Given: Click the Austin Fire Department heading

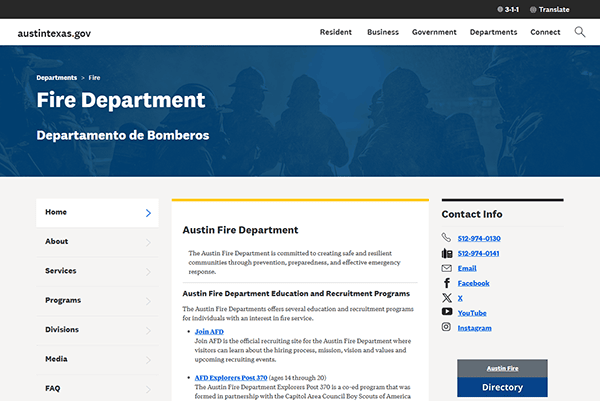Looking at the screenshot, I should (240, 230).
